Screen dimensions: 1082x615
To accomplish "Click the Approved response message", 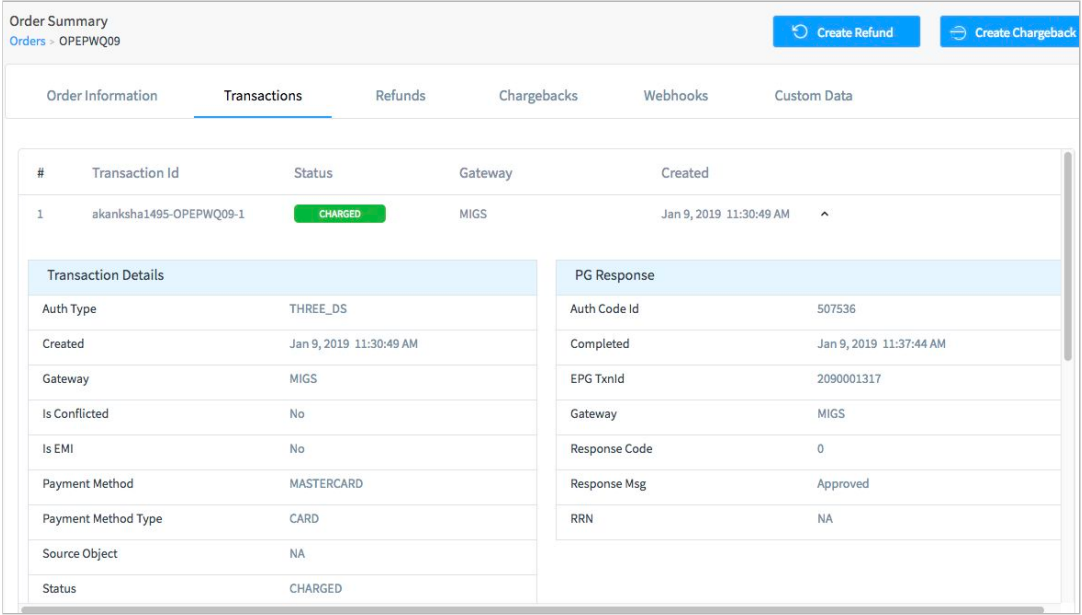I will tap(843, 484).
